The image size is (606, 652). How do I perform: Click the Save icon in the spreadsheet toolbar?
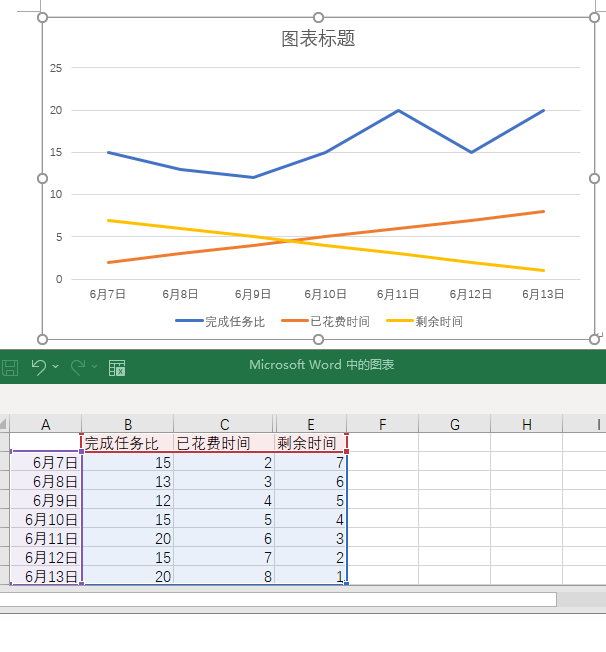coord(10,368)
